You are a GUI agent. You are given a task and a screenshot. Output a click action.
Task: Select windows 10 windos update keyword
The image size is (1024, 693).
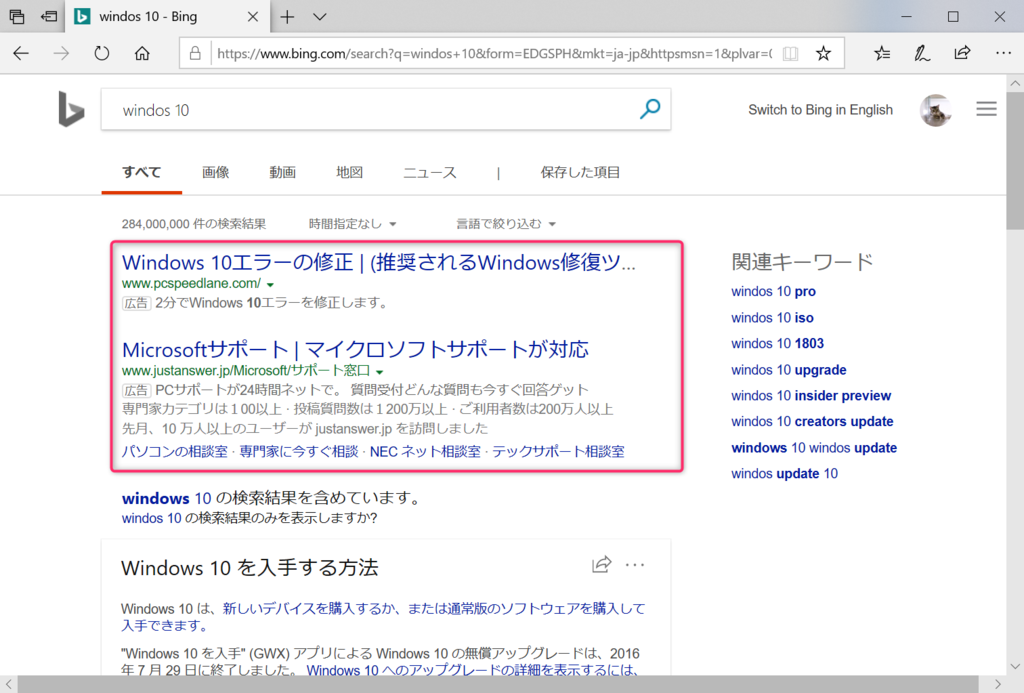814,447
